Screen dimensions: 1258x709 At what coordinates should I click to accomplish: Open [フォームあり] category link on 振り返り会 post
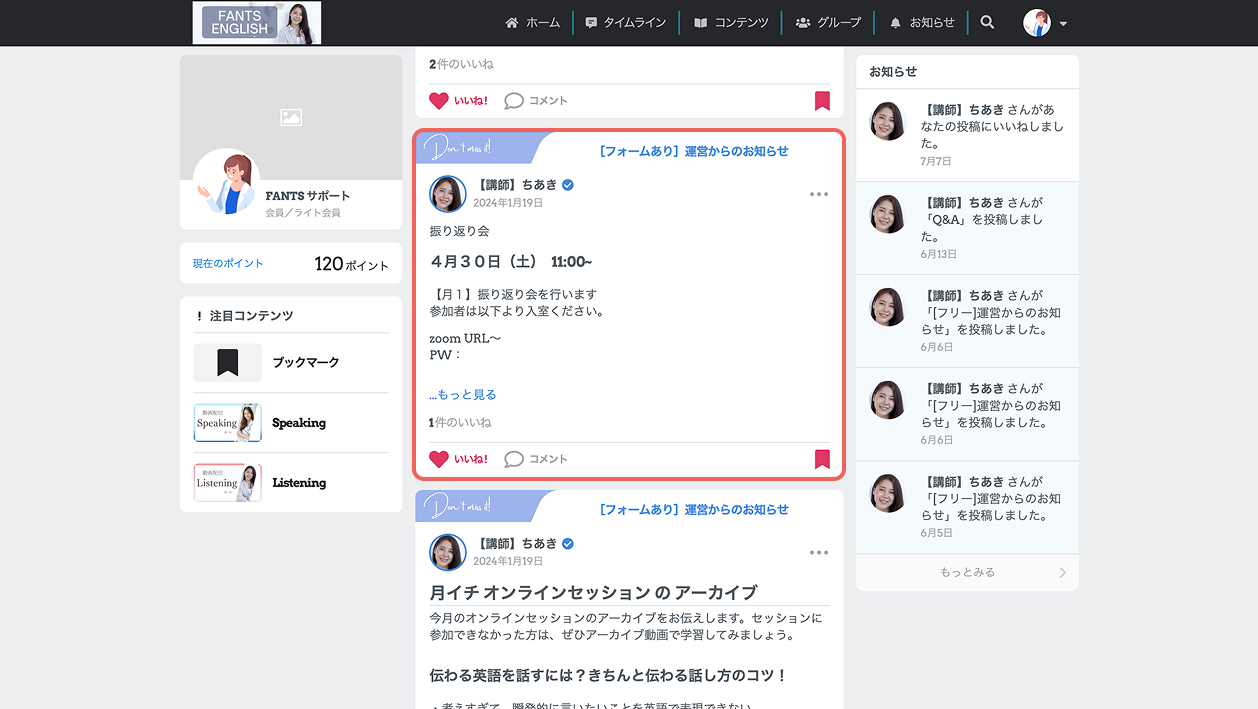[694, 151]
